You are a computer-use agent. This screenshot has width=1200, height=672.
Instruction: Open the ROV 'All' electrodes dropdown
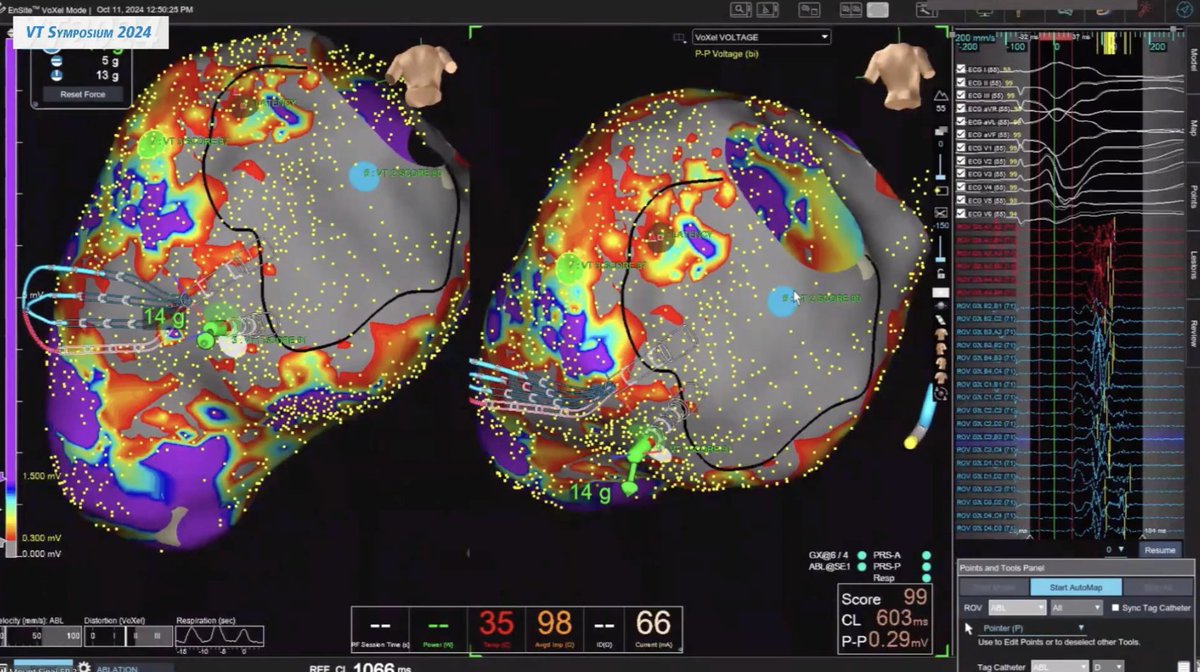coord(1078,608)
